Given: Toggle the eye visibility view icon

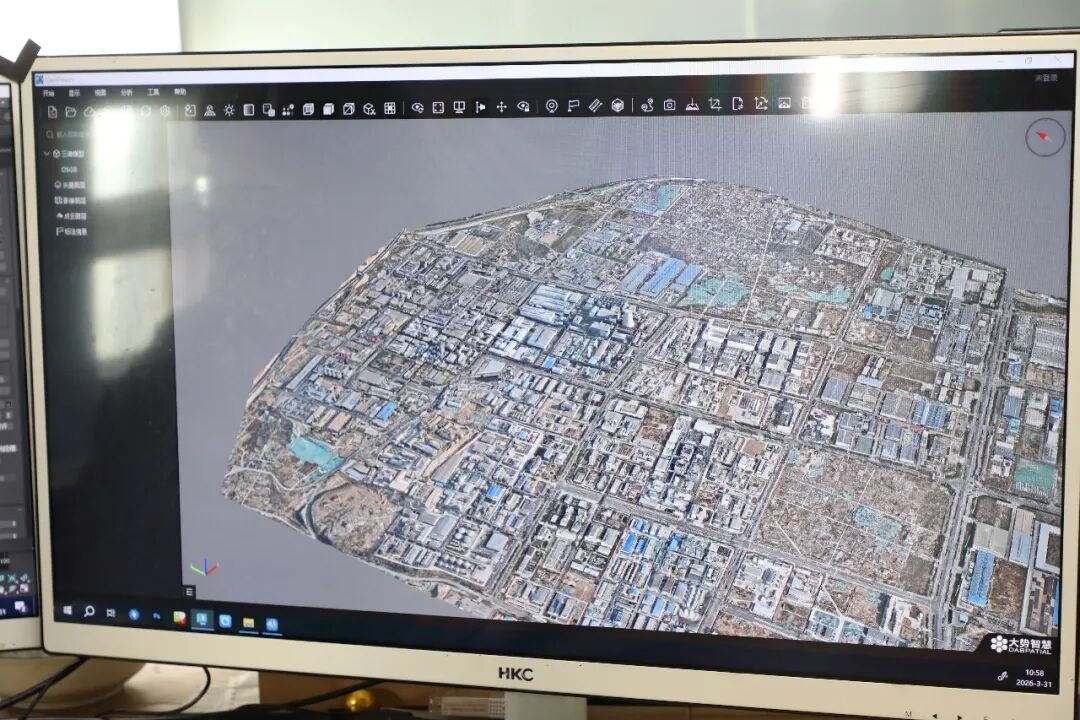Looking at the screenshot, I should [x=417, y=107].
